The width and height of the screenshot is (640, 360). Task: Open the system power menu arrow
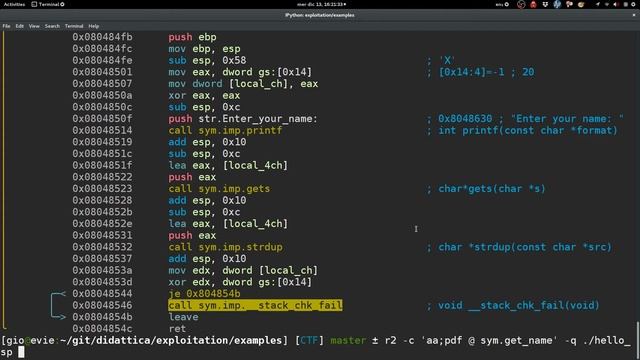pos(633,4)
